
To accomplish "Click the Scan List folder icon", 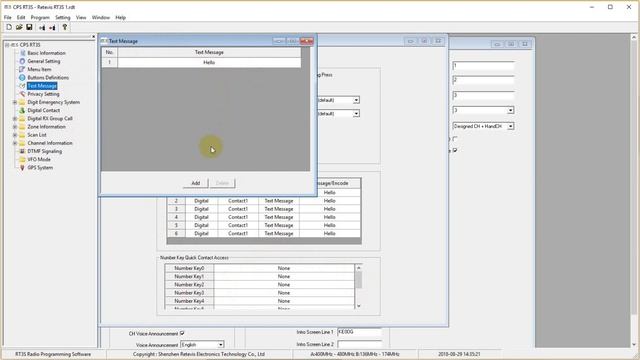I will coord(22,135).
